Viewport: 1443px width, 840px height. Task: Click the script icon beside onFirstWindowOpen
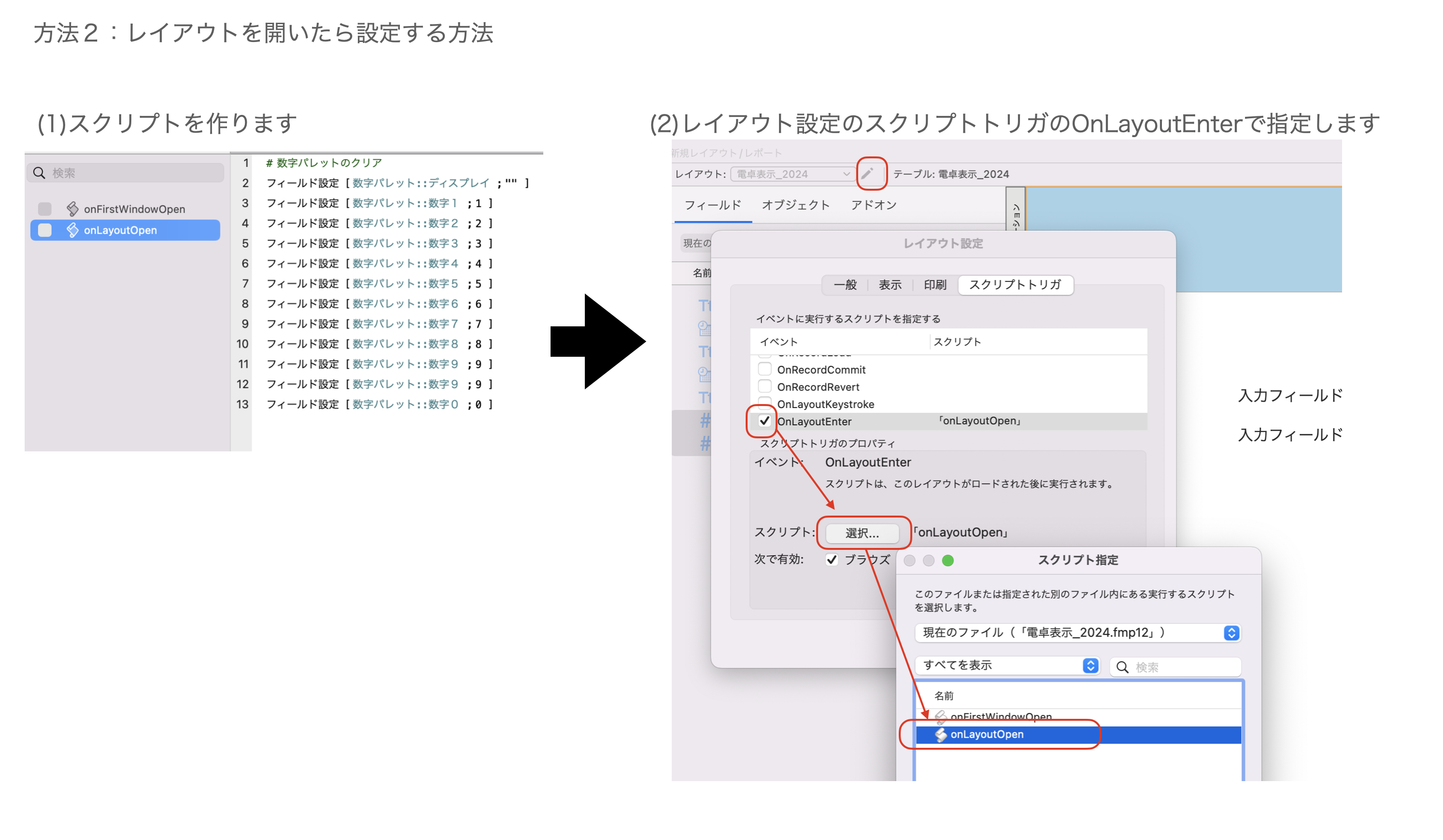coord(73,209)
